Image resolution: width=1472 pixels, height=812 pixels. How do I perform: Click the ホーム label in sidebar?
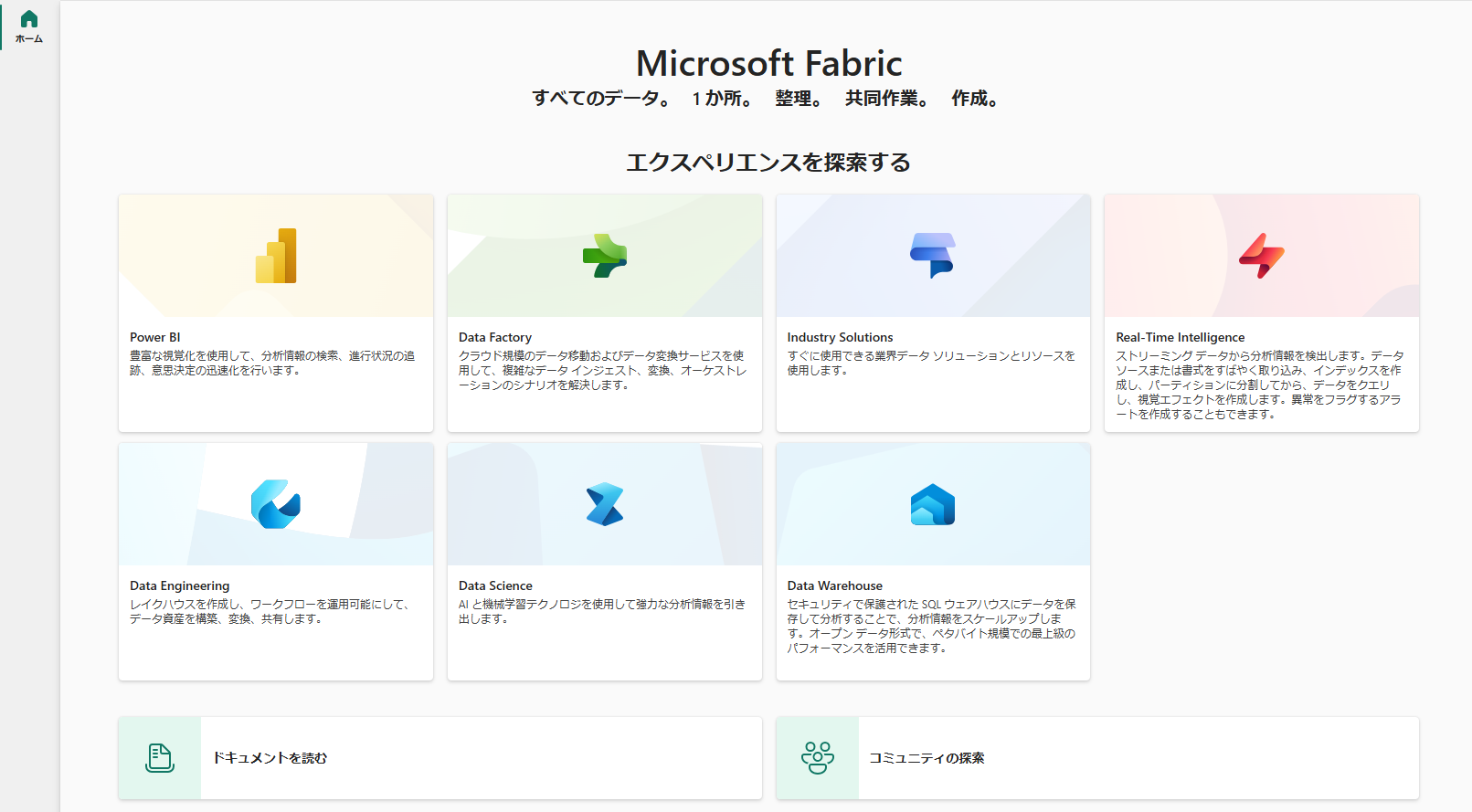coord(29,38)
